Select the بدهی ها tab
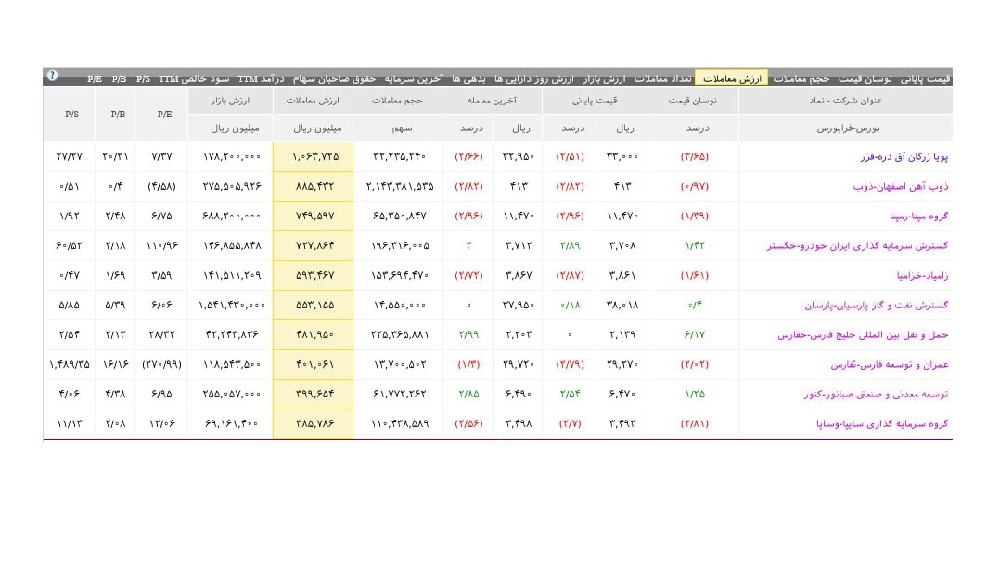 (469, 78)
